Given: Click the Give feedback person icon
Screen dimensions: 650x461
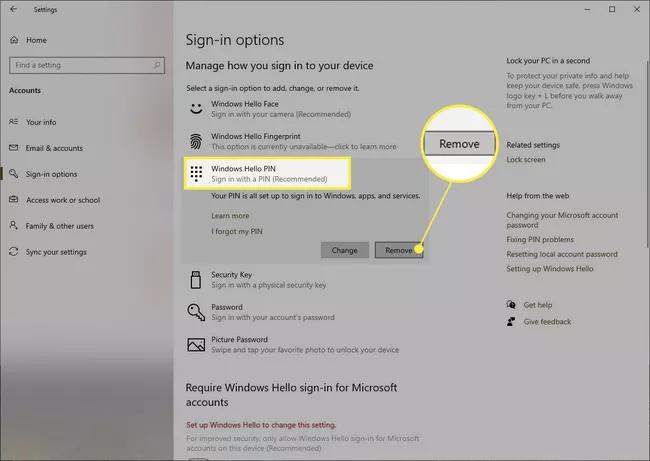Looking at the screenshot, I should [x=511, y=321].
